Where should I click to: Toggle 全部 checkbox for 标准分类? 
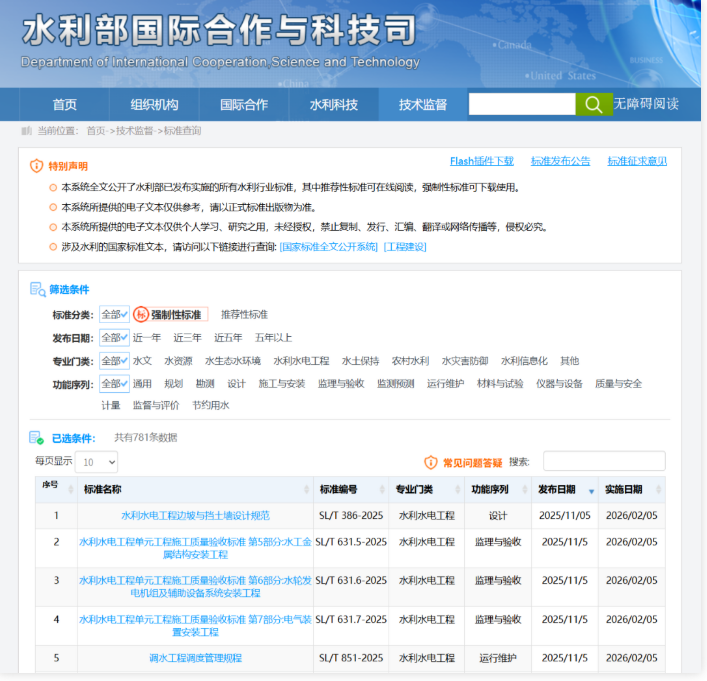pyautogui.click(x=114, y=314)
